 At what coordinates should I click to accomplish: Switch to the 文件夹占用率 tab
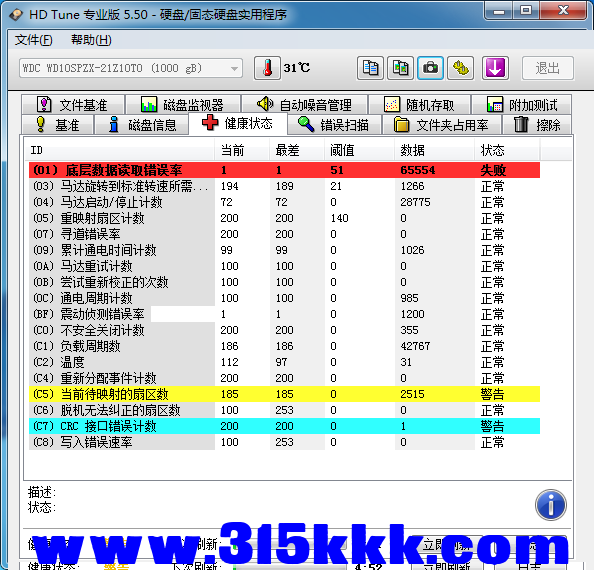point(442,125)
